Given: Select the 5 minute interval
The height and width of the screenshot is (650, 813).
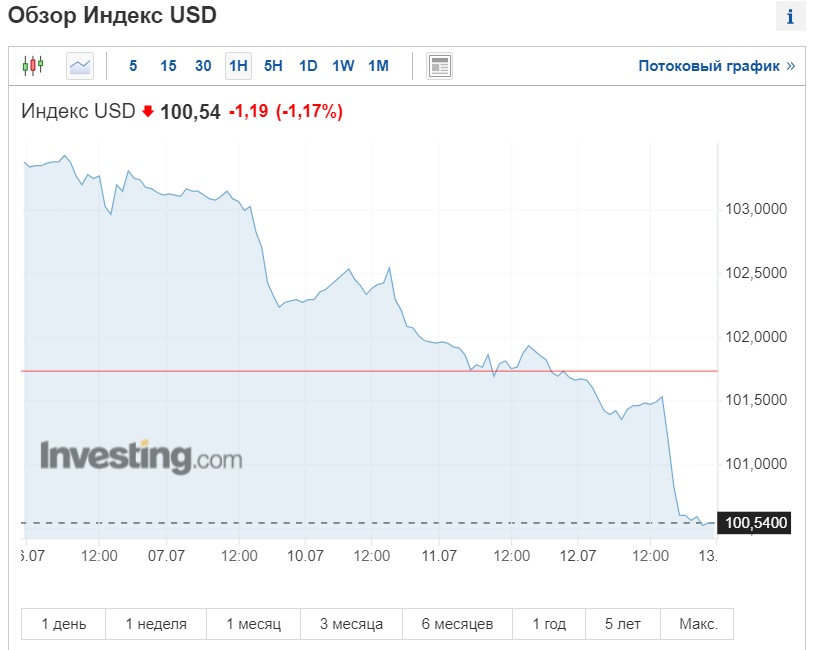Looking at the screenshot, I should tap(133, 66).
